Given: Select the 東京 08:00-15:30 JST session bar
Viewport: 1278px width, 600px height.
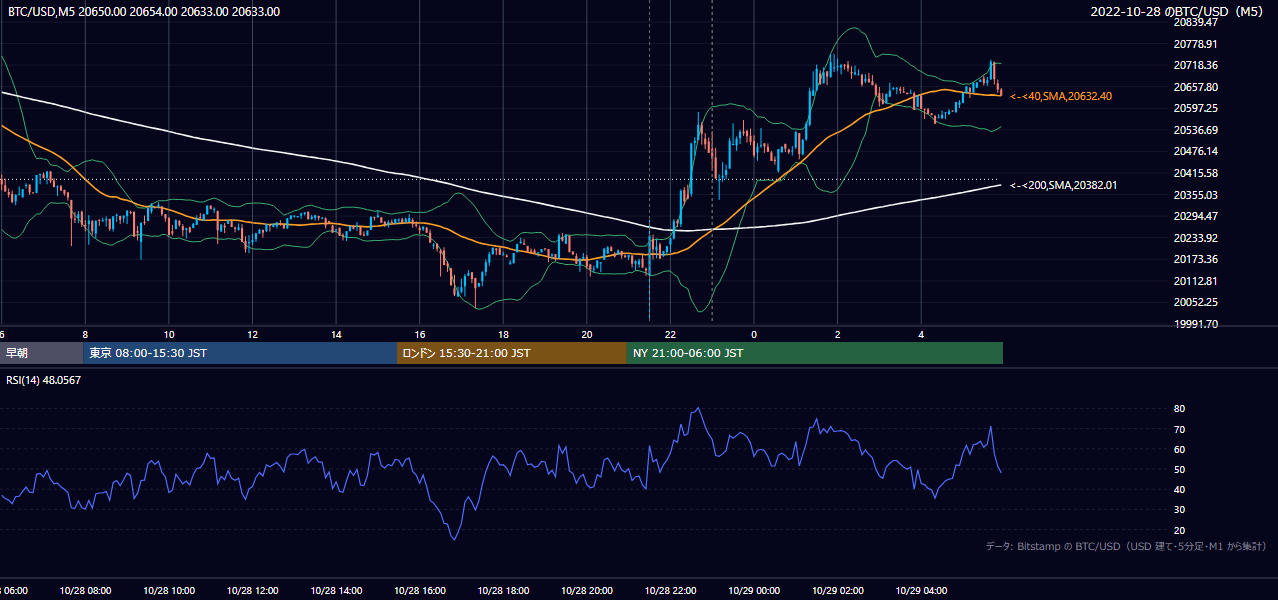Looking at the screenshot, I should [240, 353].
